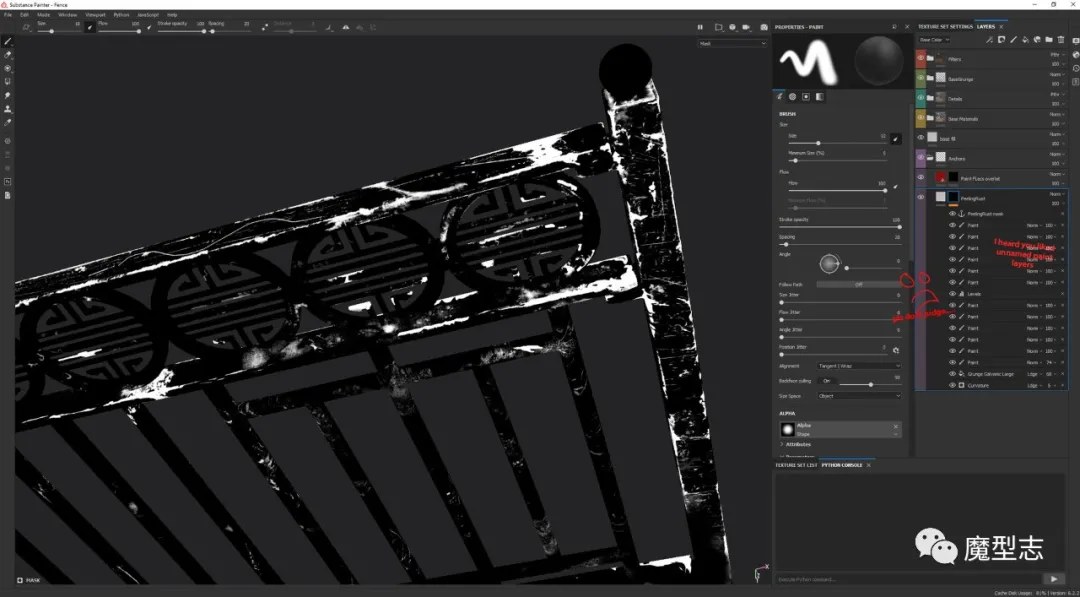Open Stencil tab icon in Properties panel
This screenshot has height=597, width=1080.
(806, 96)
